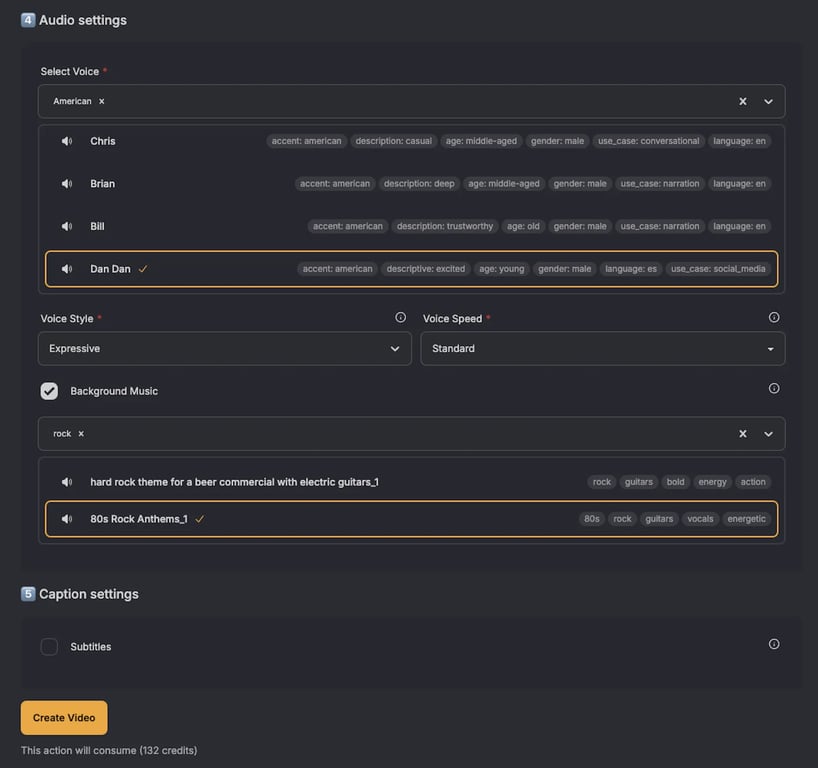This screenshot has width=818, height=768.
Task: Play the Bill voice preview speaker icon
Action: 67,226
